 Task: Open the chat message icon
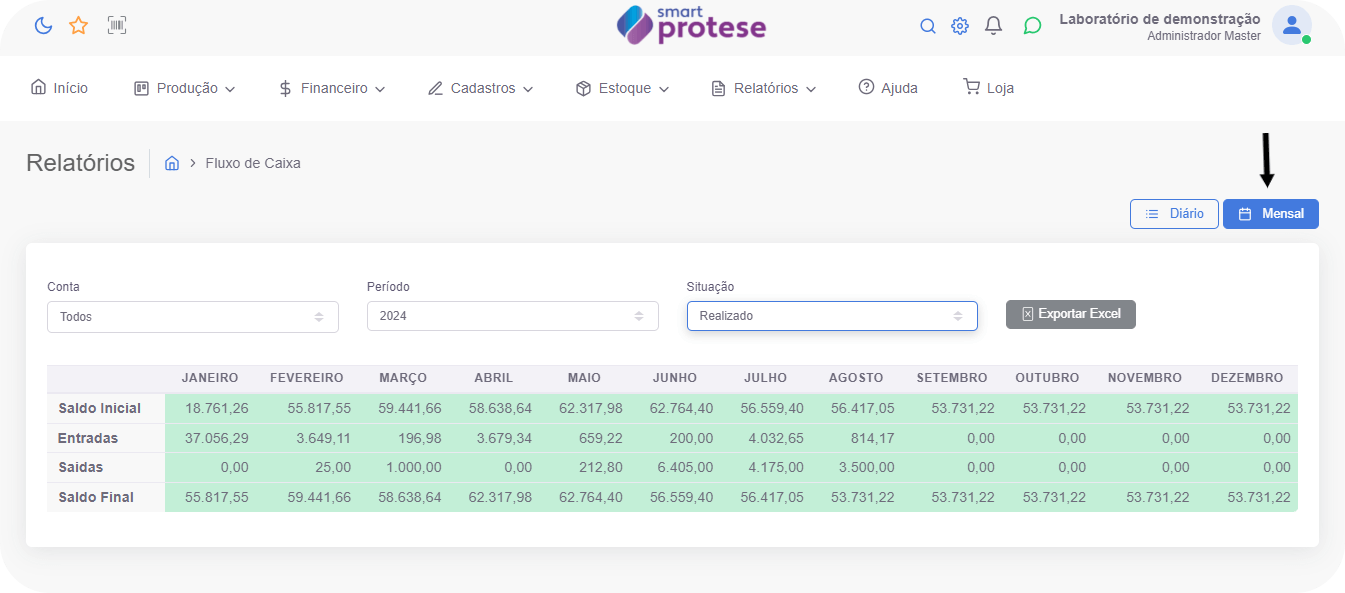pyautogui.click(x=1032, y=26)
